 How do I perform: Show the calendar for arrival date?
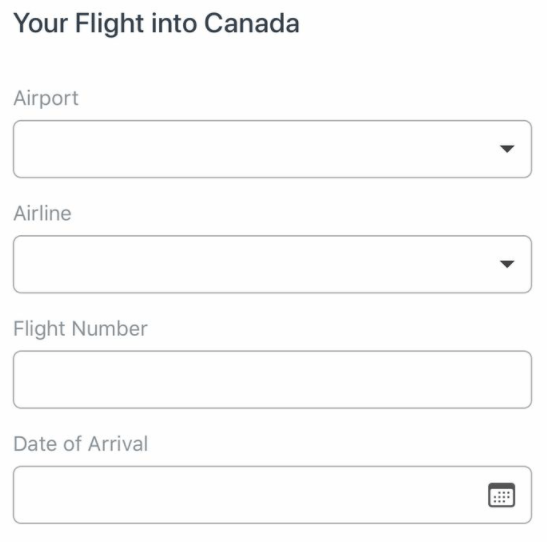click(x=501, y=495)
